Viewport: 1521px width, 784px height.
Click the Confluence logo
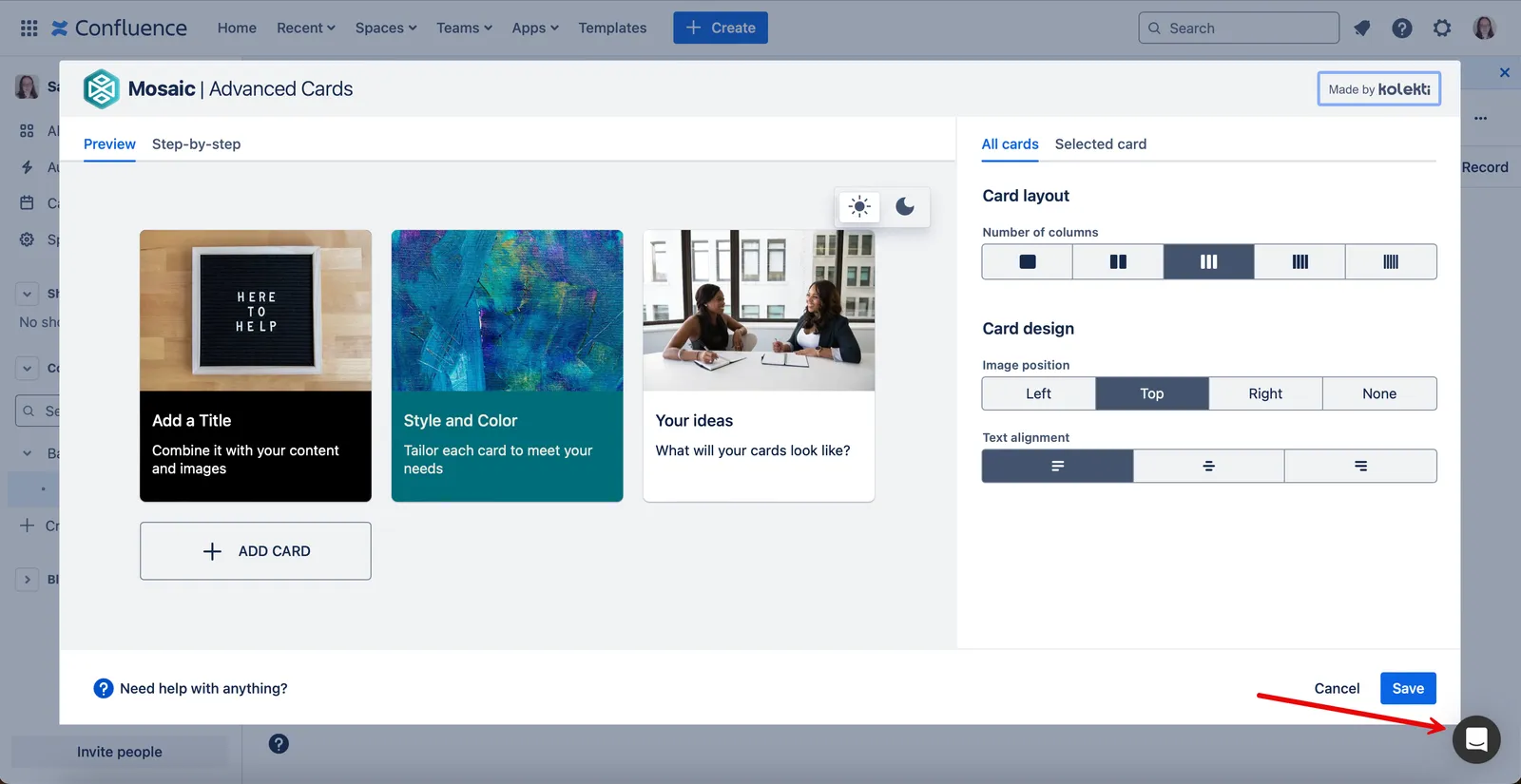(119, 28)
